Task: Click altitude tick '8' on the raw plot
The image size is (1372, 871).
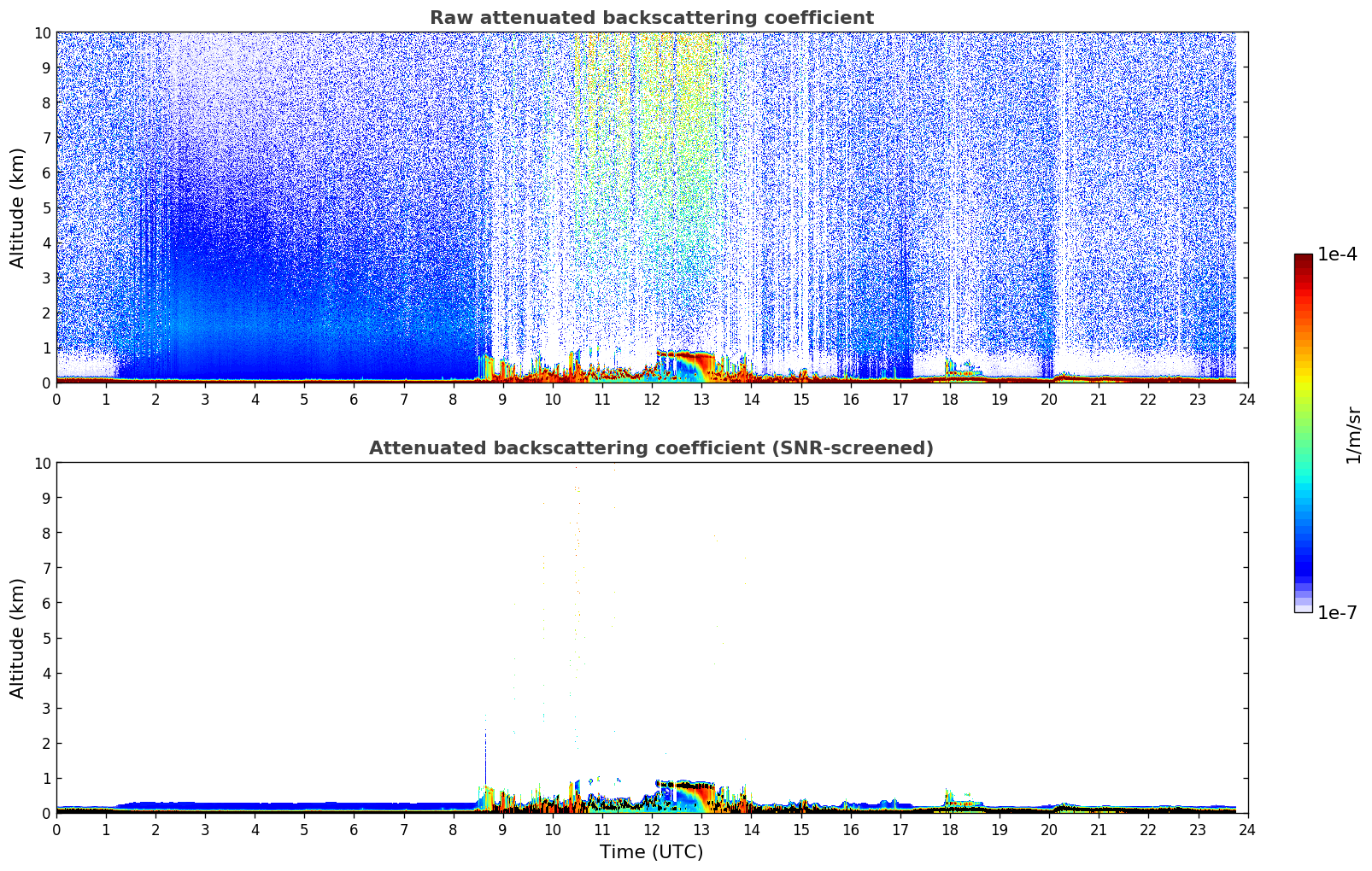Action: [x=46, y=102]
